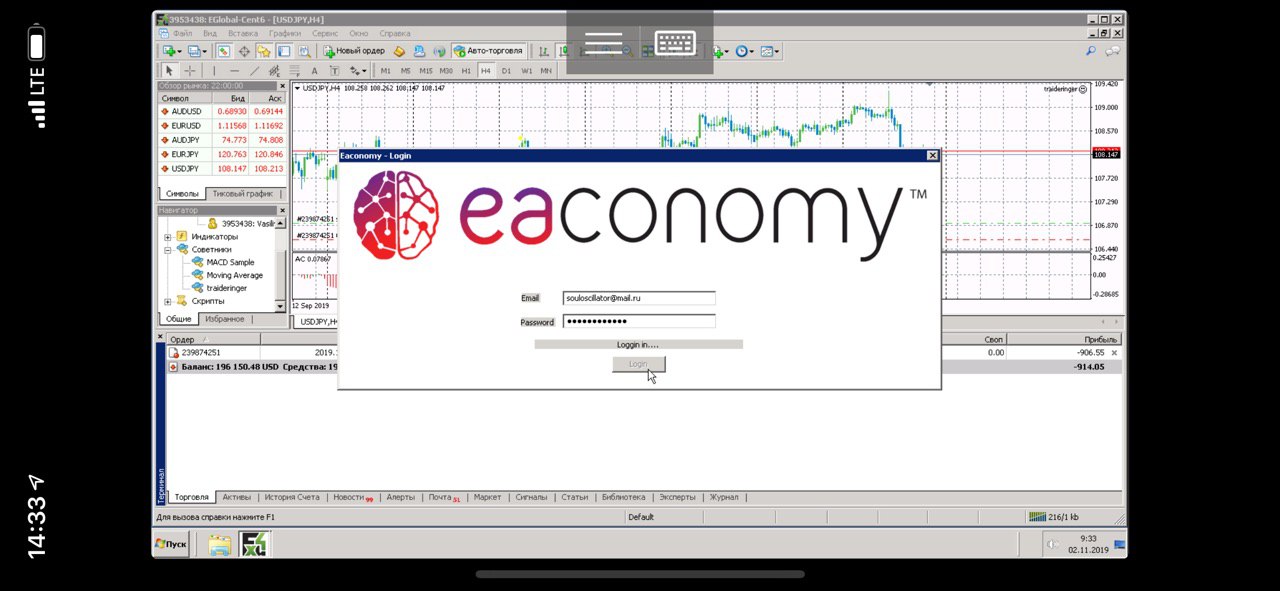Select the EURUSD row in Market Watch
The height and width of the screenshot is (591, 1280).
[x=221, y=126]
